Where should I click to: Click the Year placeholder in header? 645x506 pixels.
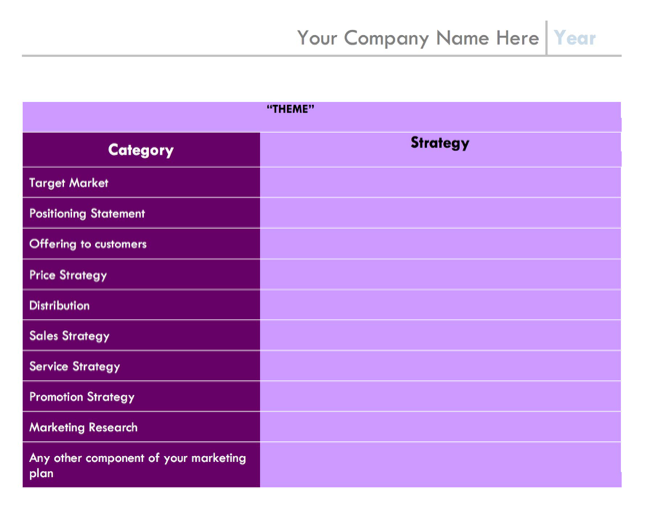click(575, 38)
